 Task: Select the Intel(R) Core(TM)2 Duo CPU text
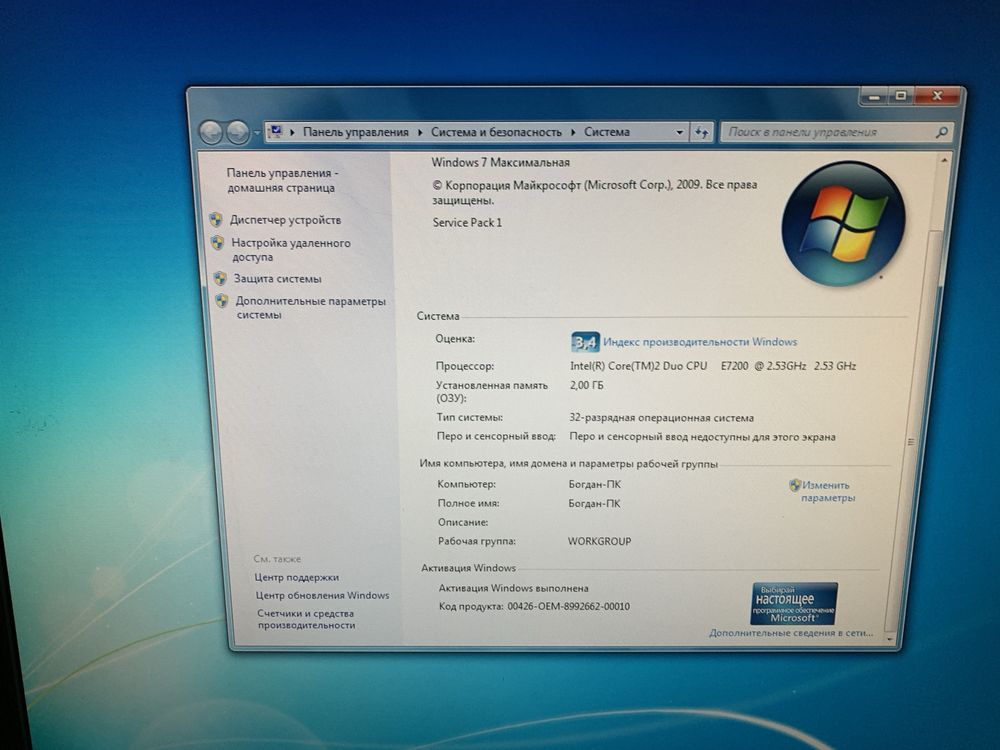[x=638, y=366]
